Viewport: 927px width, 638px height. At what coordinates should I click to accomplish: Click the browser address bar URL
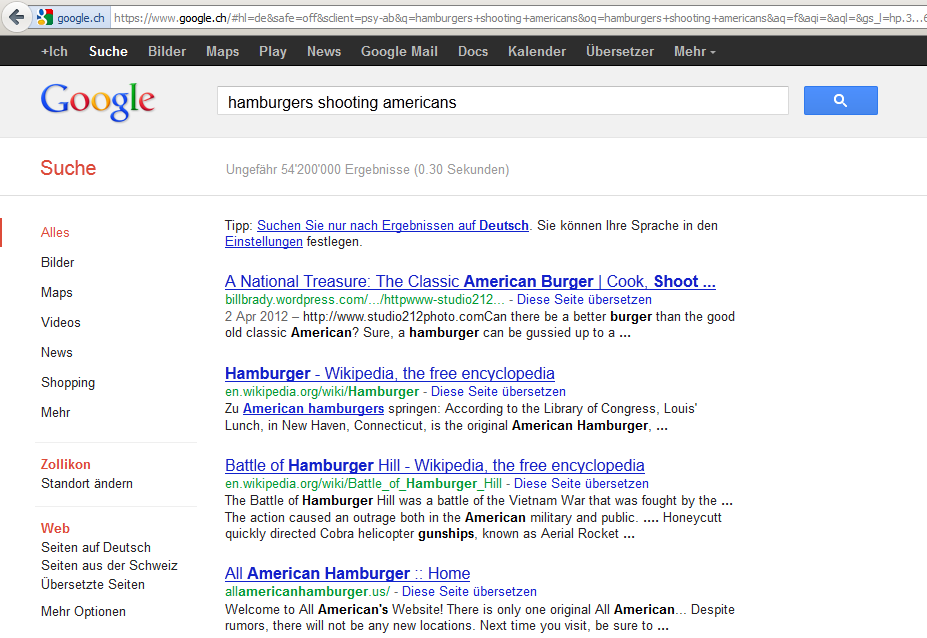coord(519,18)
